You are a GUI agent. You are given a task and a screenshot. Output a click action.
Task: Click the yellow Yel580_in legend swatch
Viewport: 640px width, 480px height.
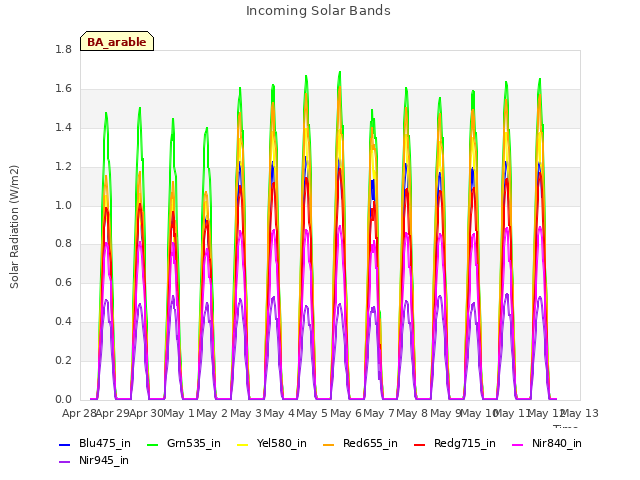(x=242, y=444)
